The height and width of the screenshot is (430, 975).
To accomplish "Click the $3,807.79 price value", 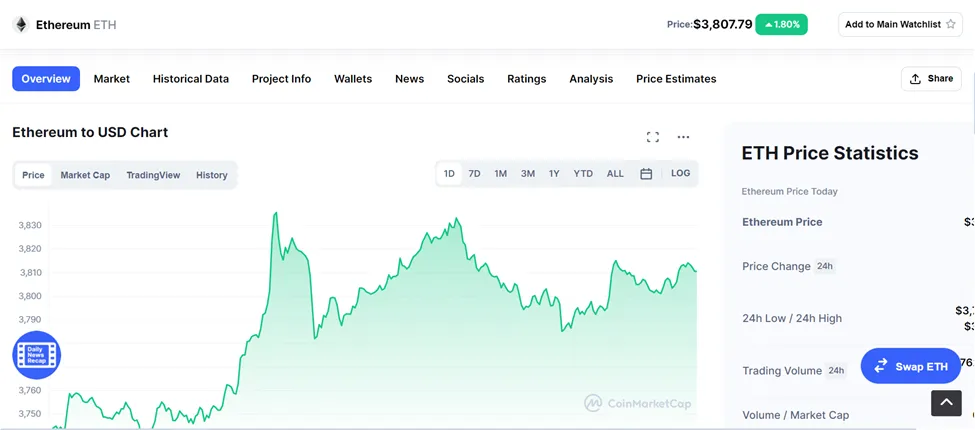I will (723, 25).
